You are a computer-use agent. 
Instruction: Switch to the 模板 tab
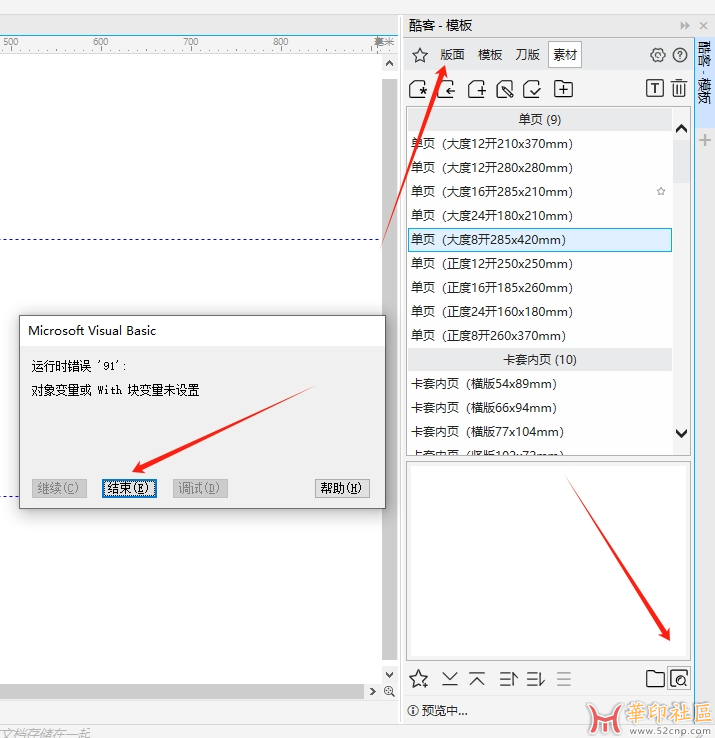(x=490, y=55)
